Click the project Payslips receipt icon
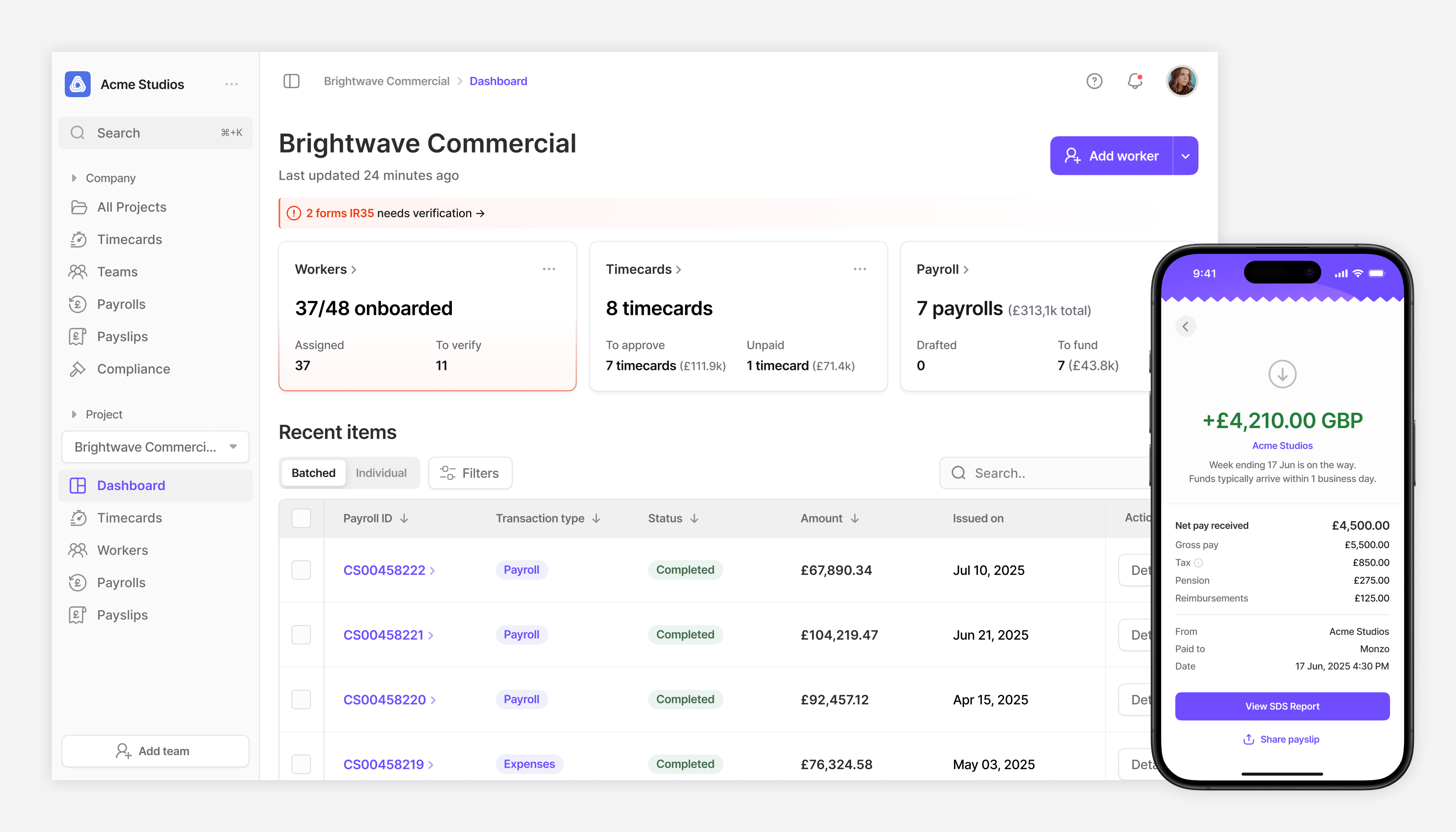1456x832 pixels. pos(78,615)
